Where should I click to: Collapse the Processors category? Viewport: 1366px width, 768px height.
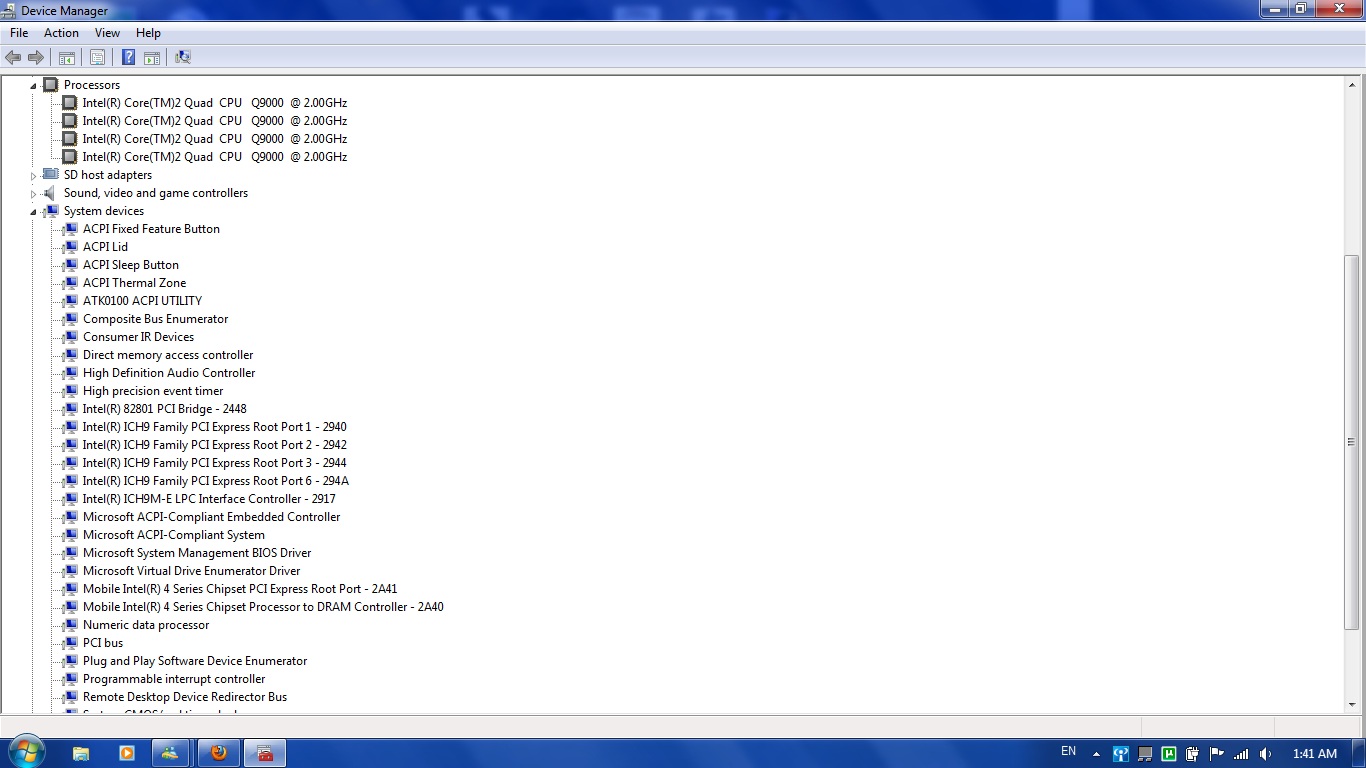(x=33, y=86)
